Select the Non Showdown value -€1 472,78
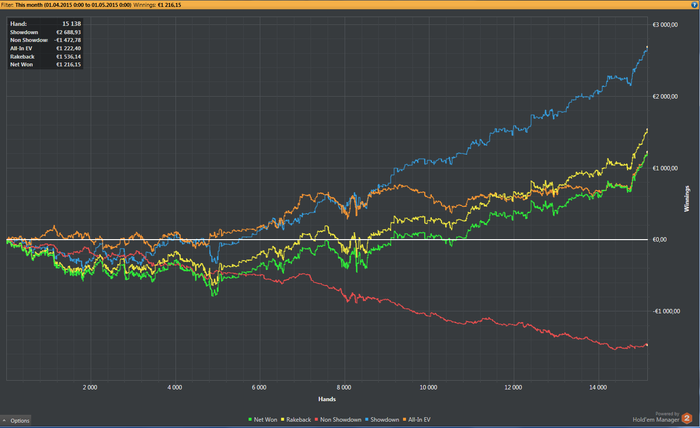Image resolution: width=700 pixels, height=428 pixels. tap(67, 40)
